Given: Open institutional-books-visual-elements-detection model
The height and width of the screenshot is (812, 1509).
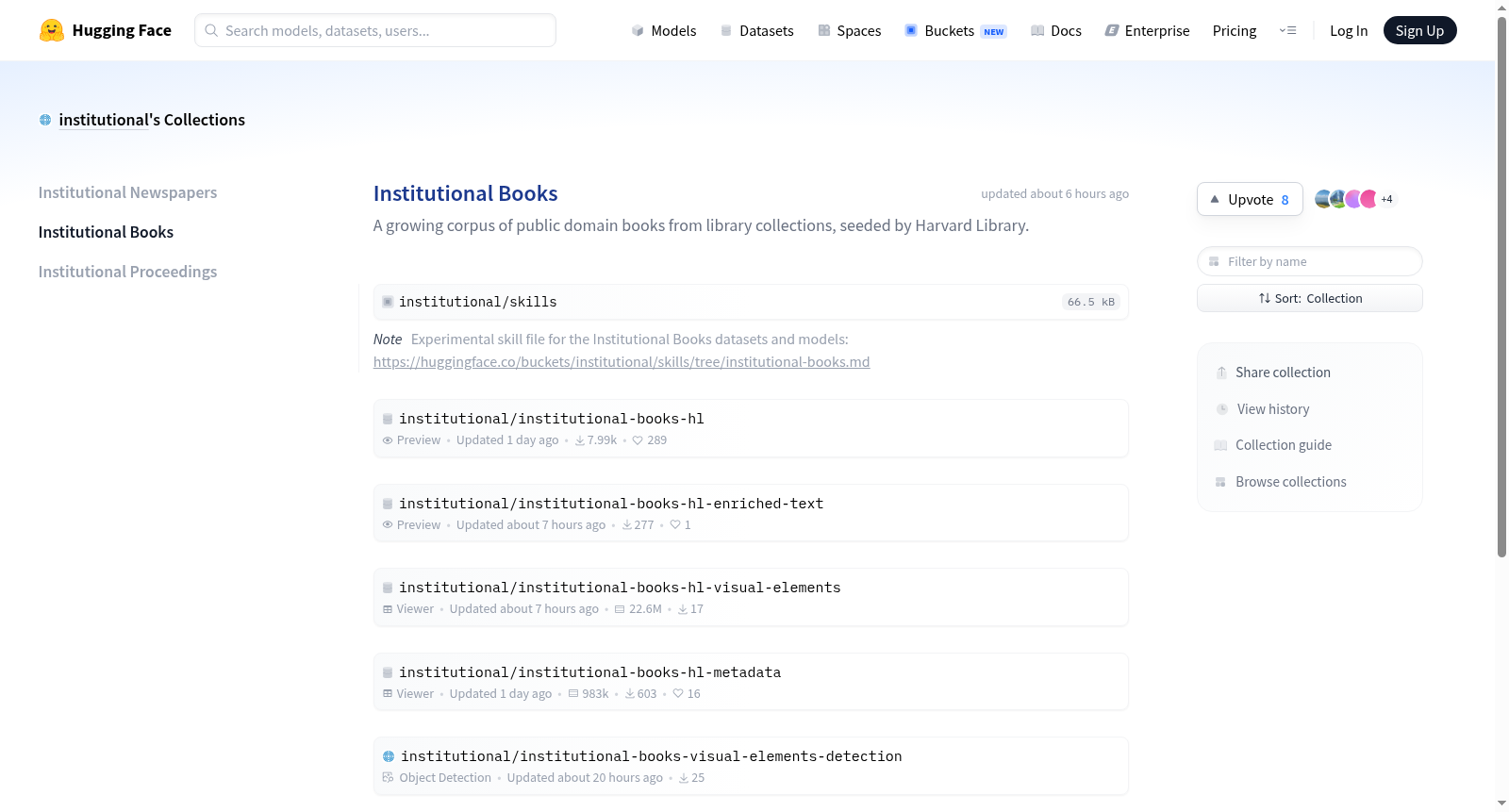Looking at the screenshot, I should (651, 756).
